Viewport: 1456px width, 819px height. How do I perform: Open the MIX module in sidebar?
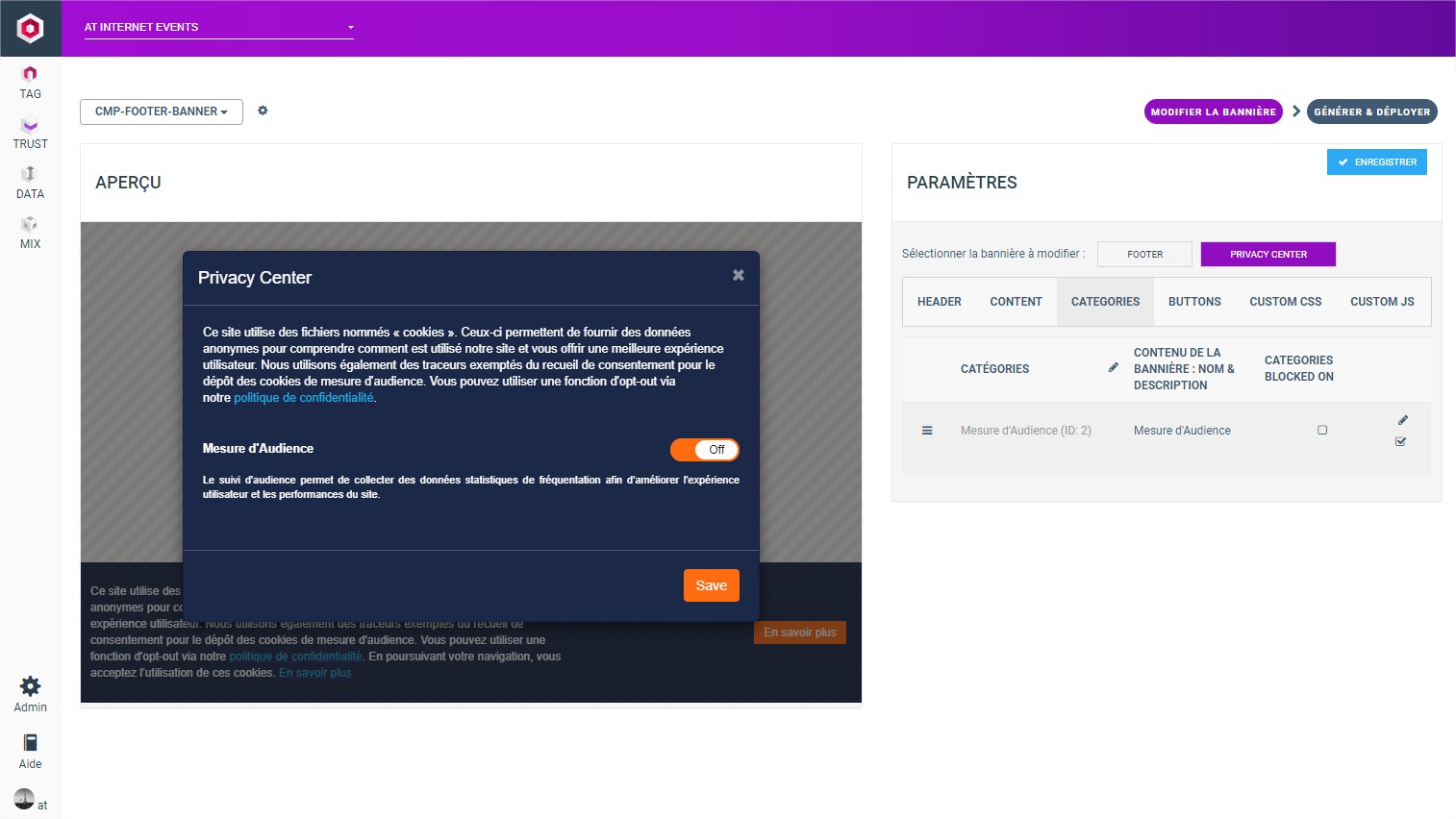pos(30,233)
